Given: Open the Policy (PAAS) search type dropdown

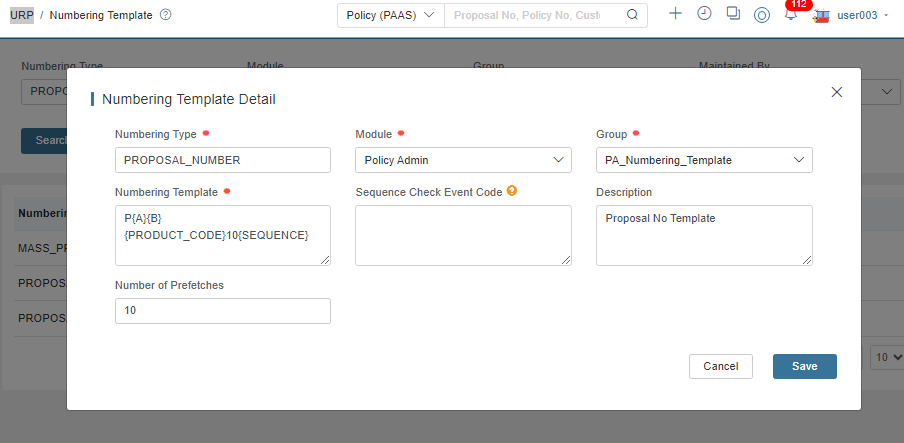Looking at the screenshot, I should point(391,15).
